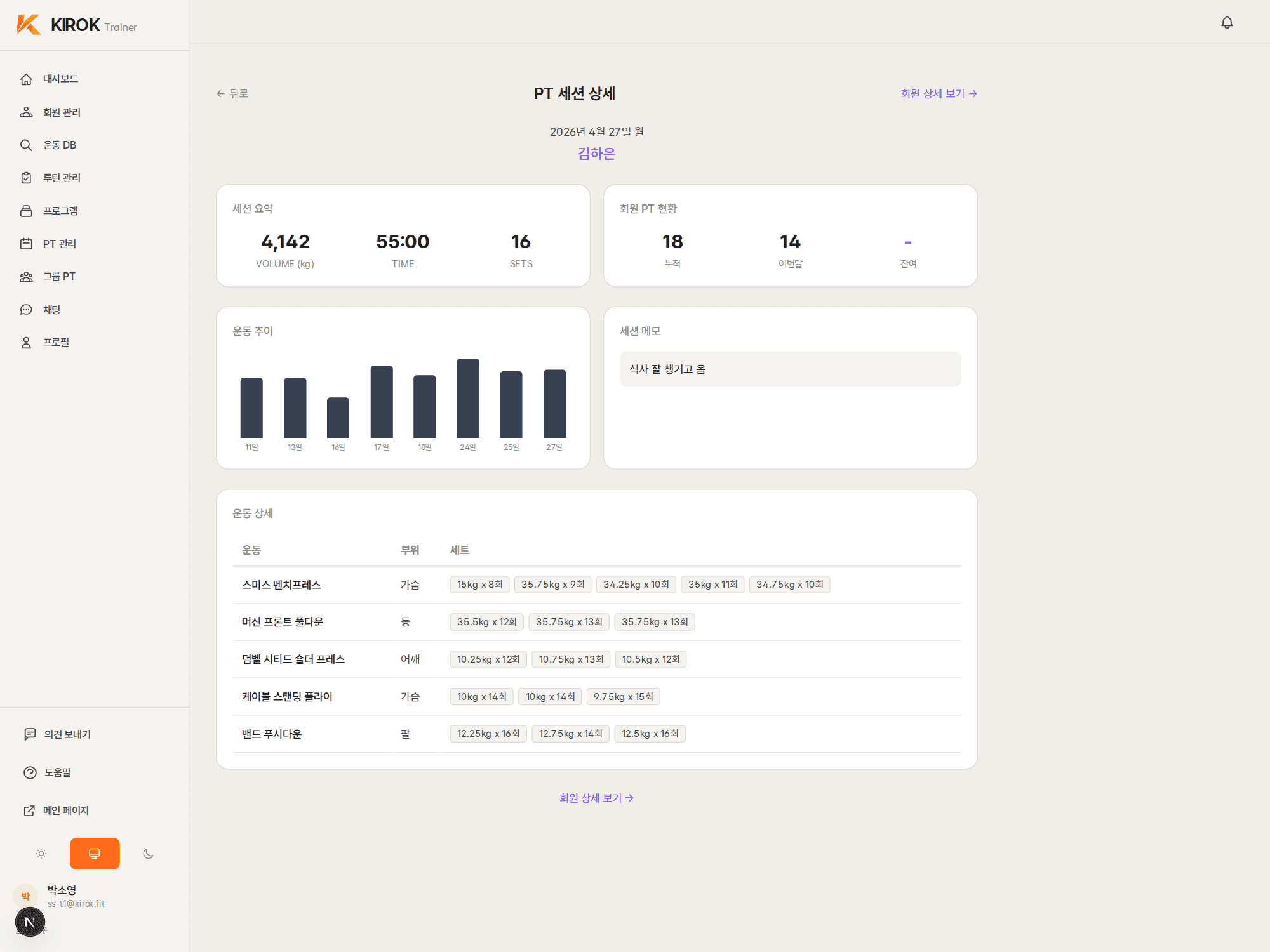Click the 18 누적 value
The width and height of the screenshot is (1270, 952).
coord(672,242)
